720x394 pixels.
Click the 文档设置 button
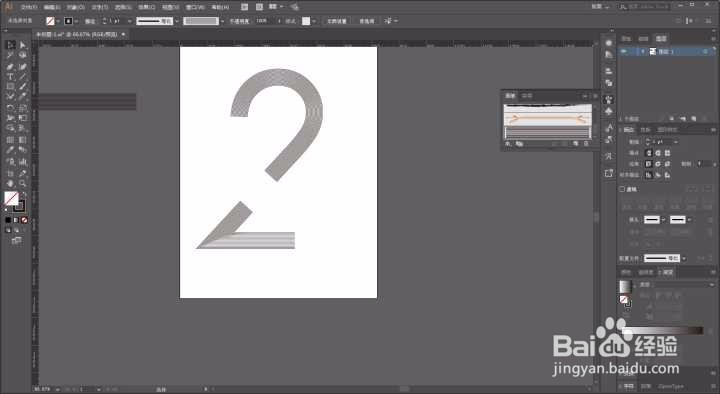[x=337, y=21]
